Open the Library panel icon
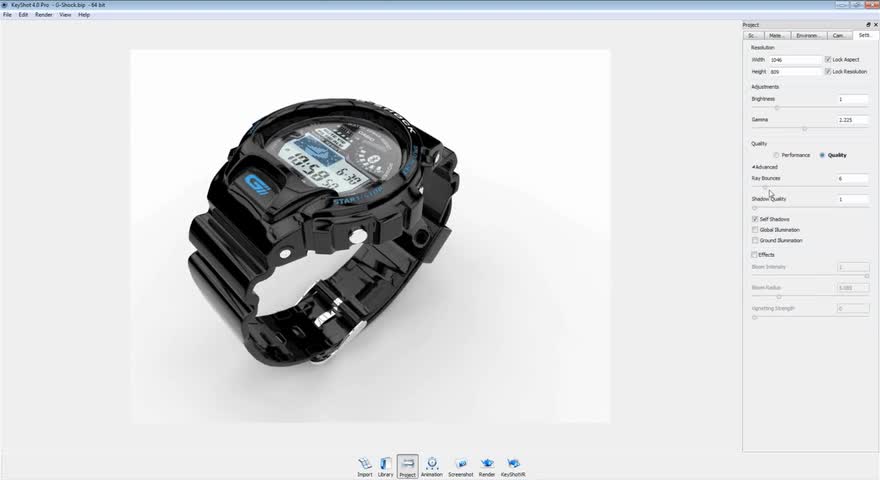Image resolution: width=880 pixels, height=480 pixels. click(386, 467)
